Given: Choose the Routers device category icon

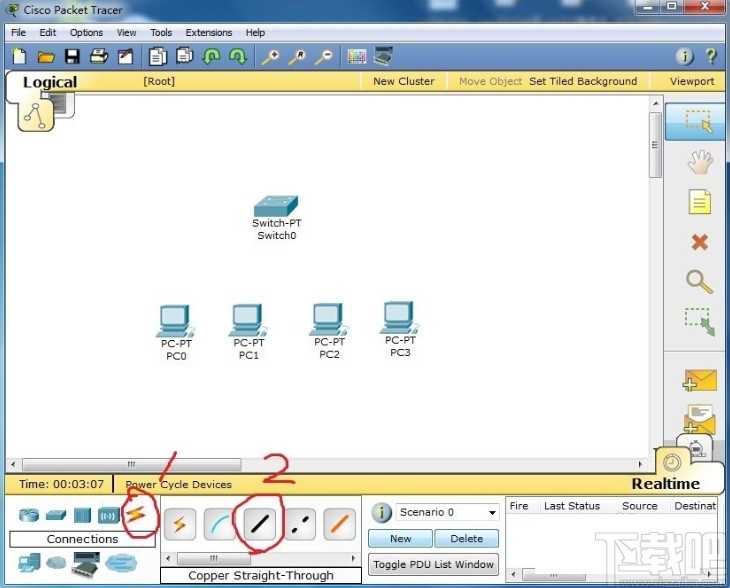Looking at the screenshot, I should (28, 515).
